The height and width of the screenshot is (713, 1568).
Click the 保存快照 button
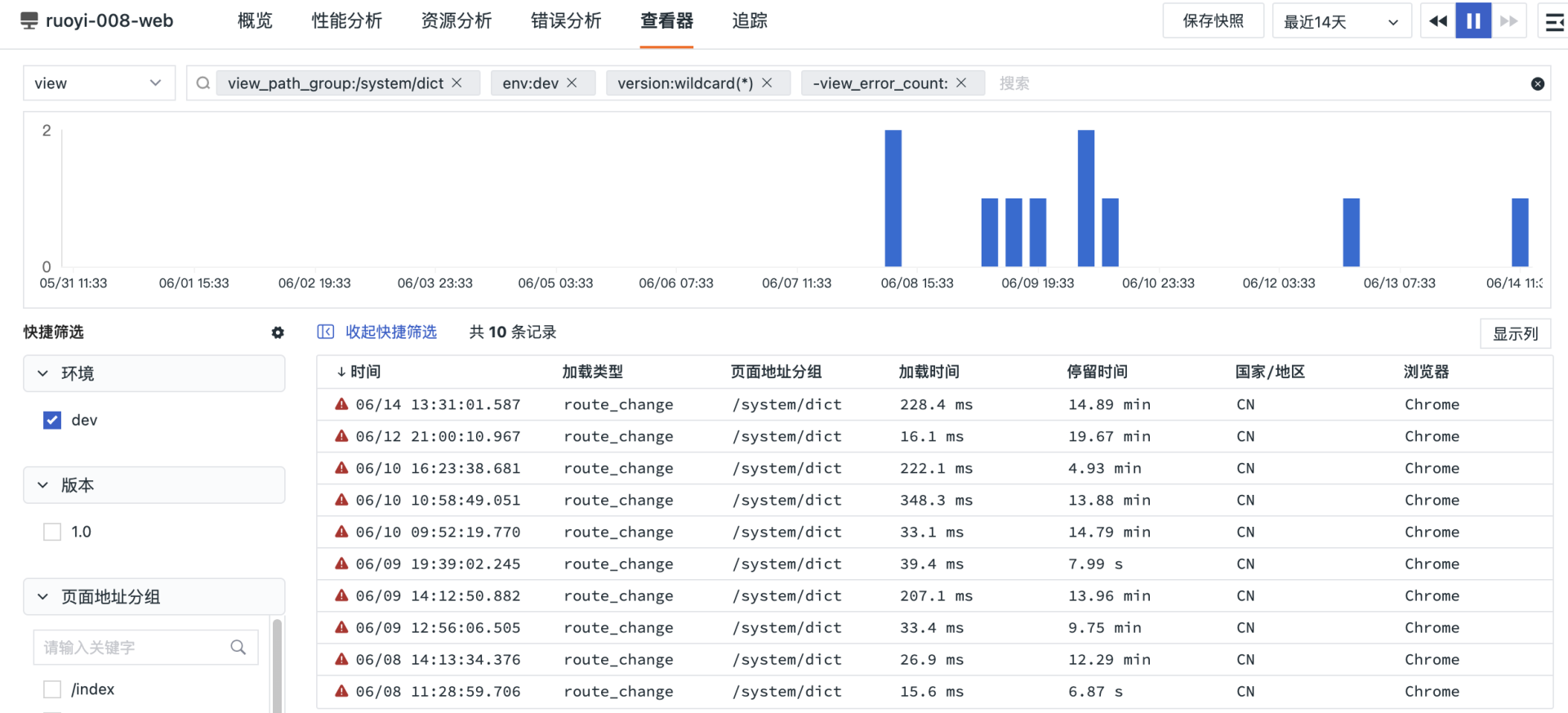click(x=1213, y=21)
